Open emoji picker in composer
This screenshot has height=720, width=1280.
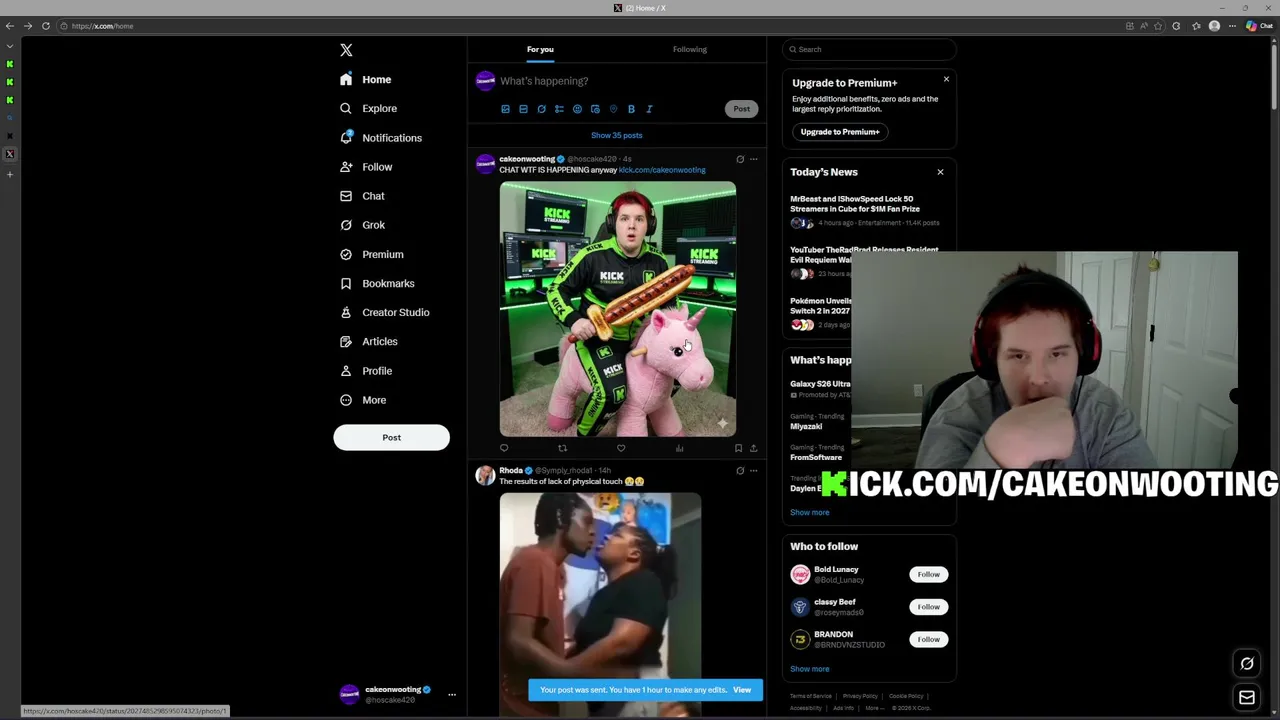[x=577, y=109]
